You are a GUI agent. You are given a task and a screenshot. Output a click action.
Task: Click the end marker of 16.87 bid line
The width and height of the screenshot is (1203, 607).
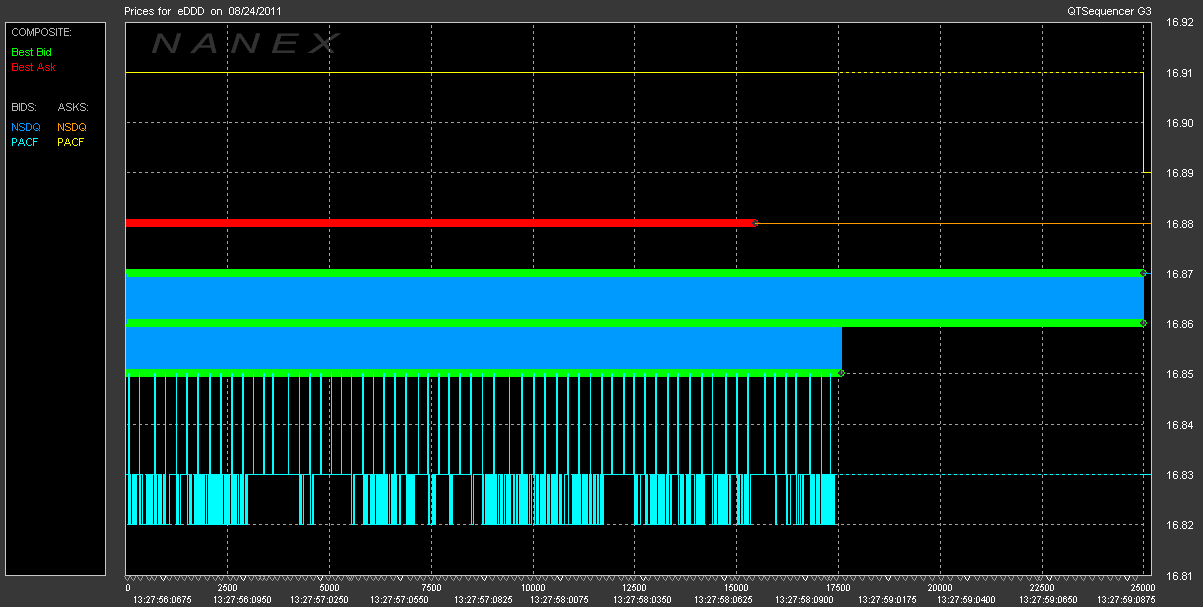pyautogui.click(x=1143, y=273)
